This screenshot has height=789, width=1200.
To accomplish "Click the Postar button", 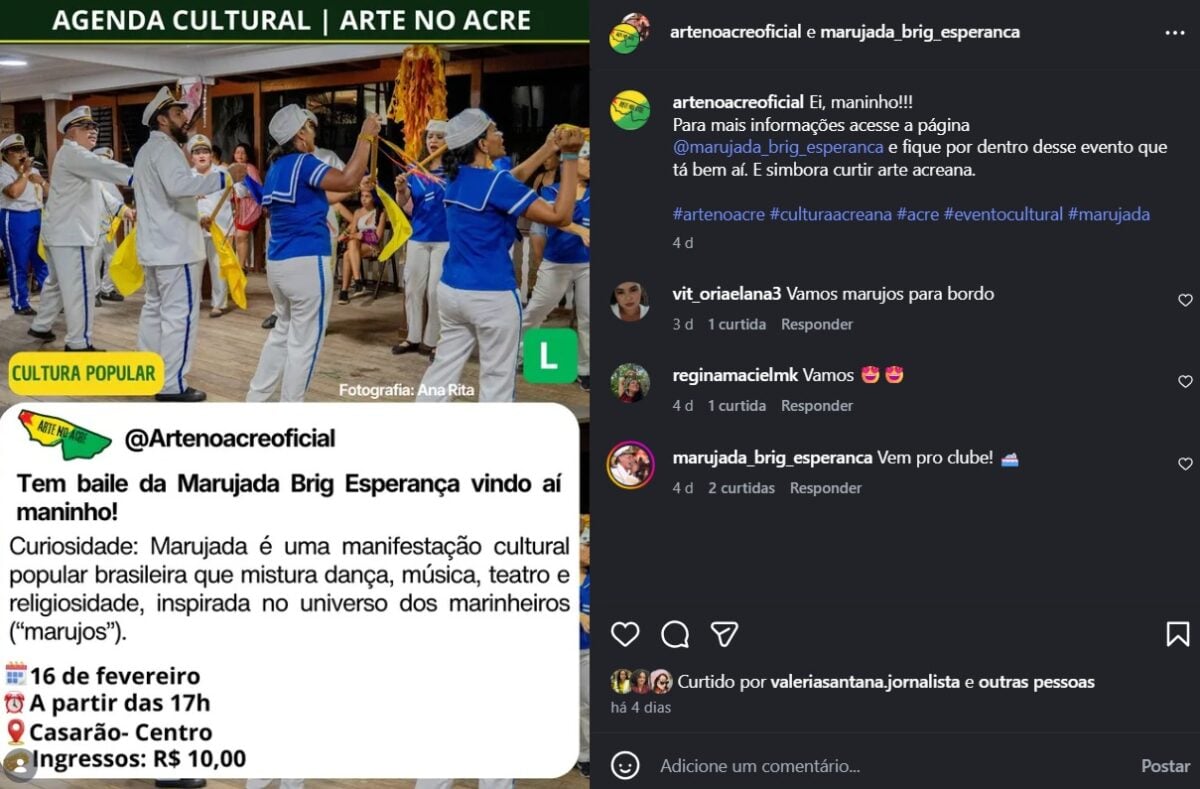I will [1165, 766].
